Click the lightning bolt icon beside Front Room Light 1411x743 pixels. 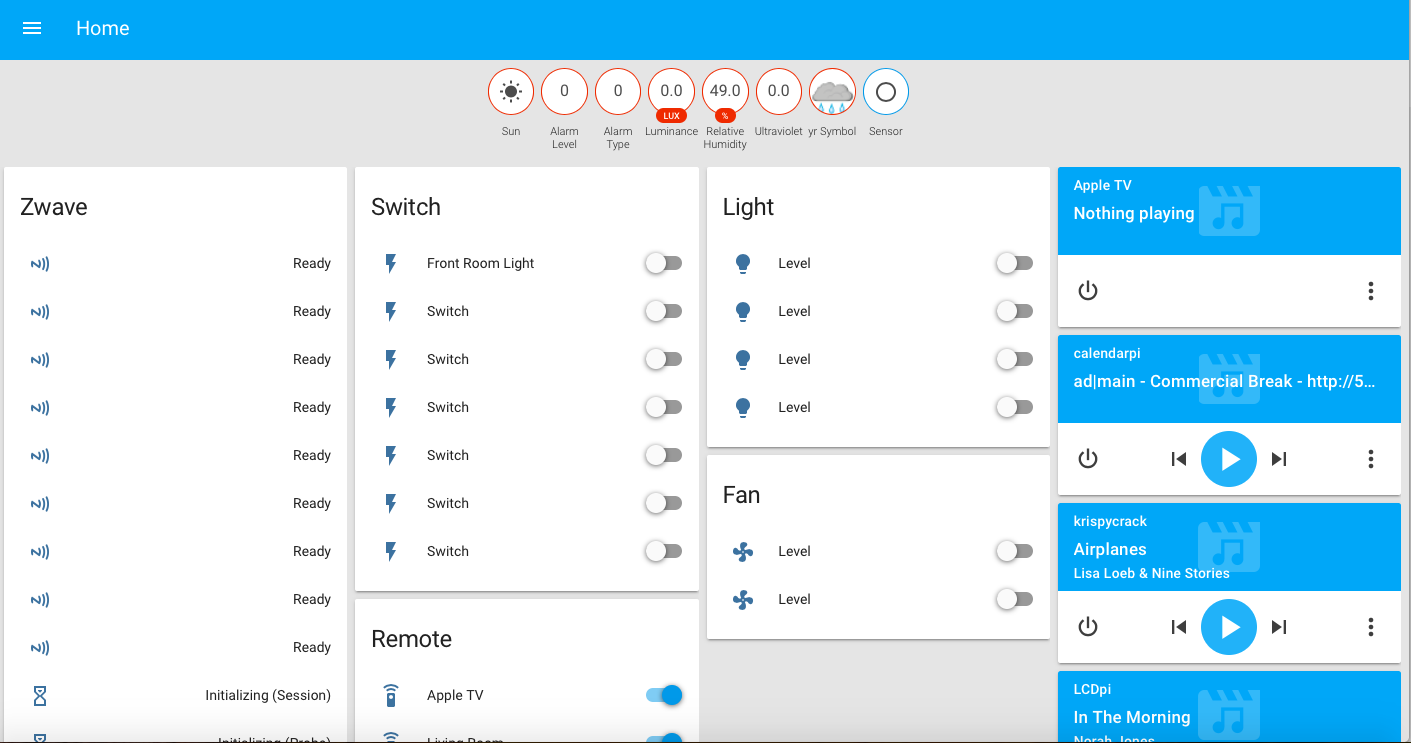389,263
